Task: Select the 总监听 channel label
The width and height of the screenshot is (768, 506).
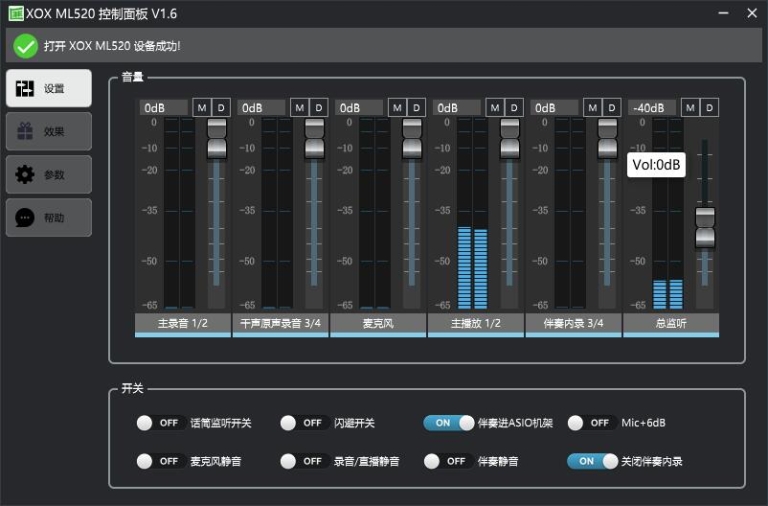Action: point(671,324)
